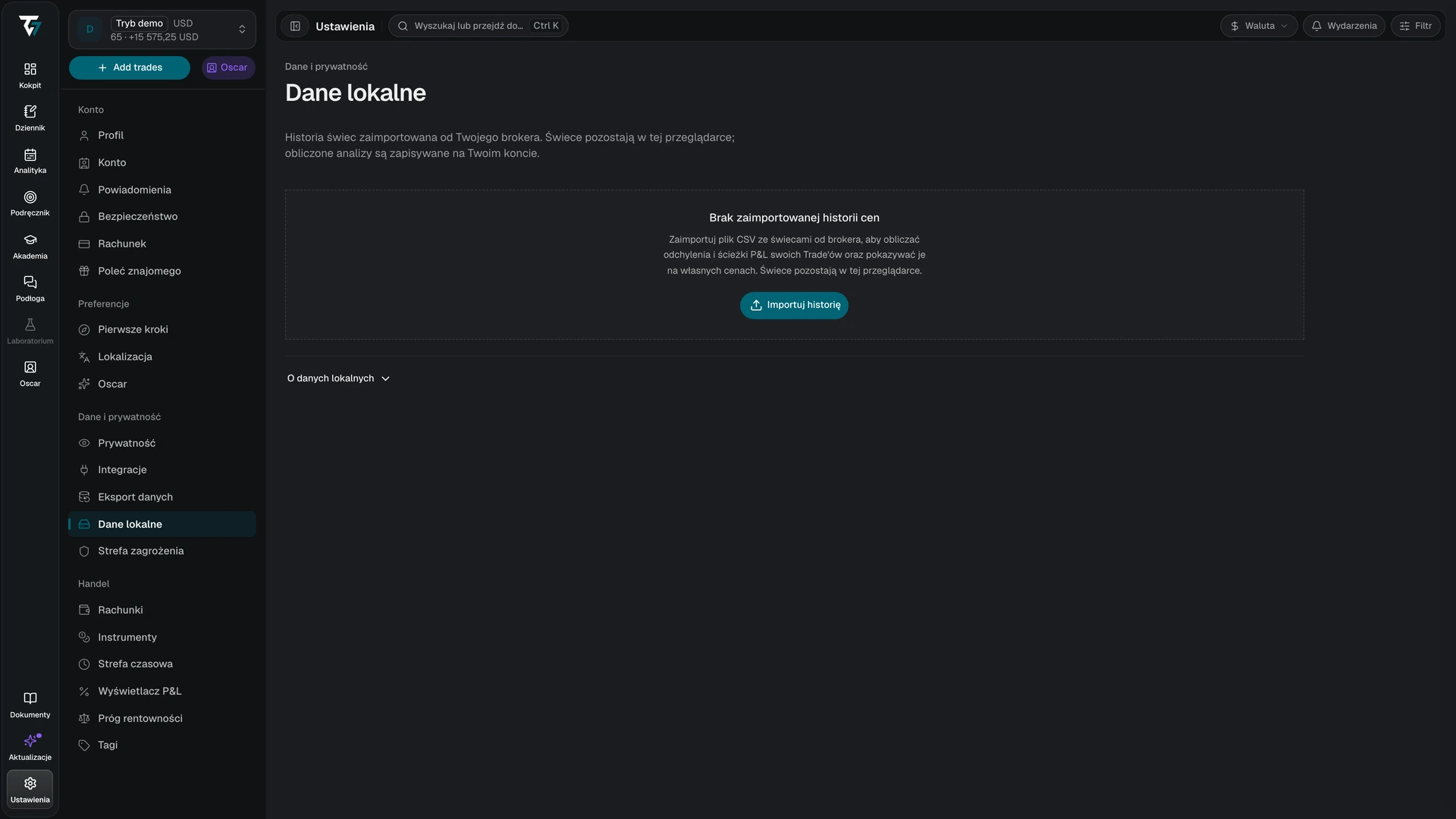Open Eksport danych item

[x=162, y=497]
